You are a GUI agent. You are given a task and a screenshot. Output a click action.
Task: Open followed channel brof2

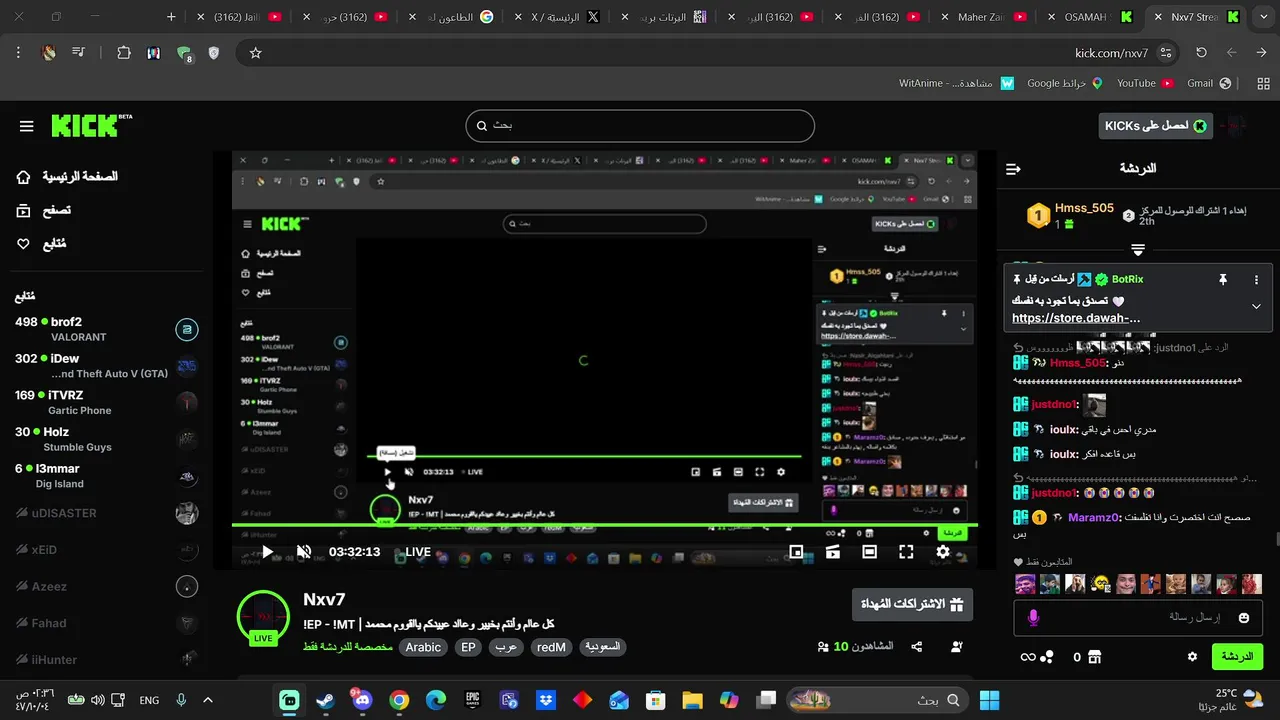click(x=105, y=329)
